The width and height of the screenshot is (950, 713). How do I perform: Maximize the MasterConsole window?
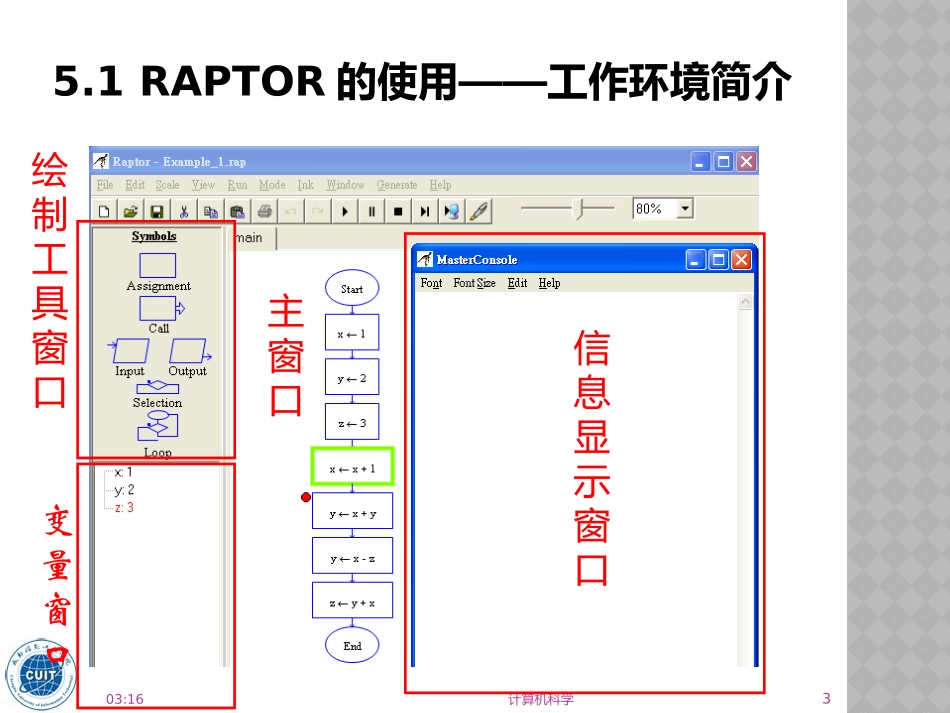click(719, 260)
